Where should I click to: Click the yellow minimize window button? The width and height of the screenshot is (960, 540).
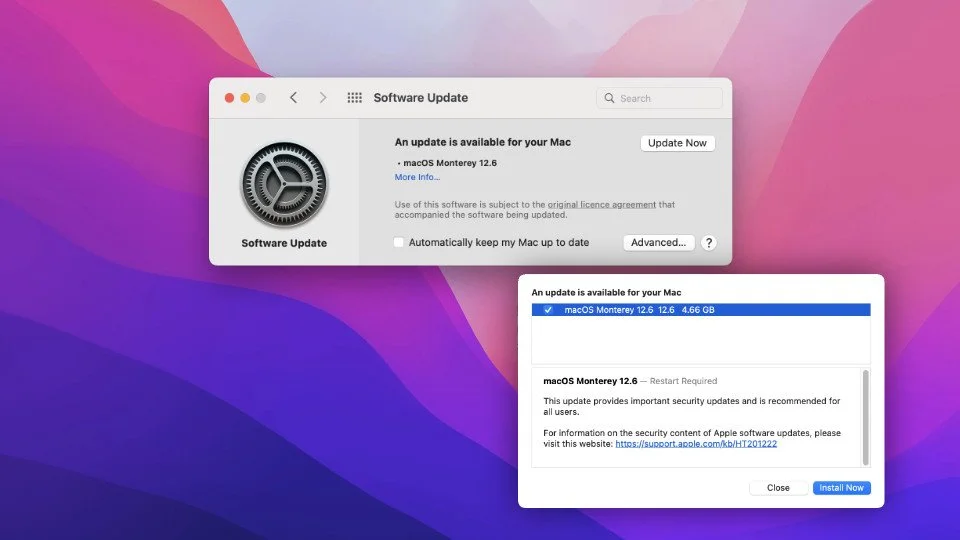[x=245, y=98]
